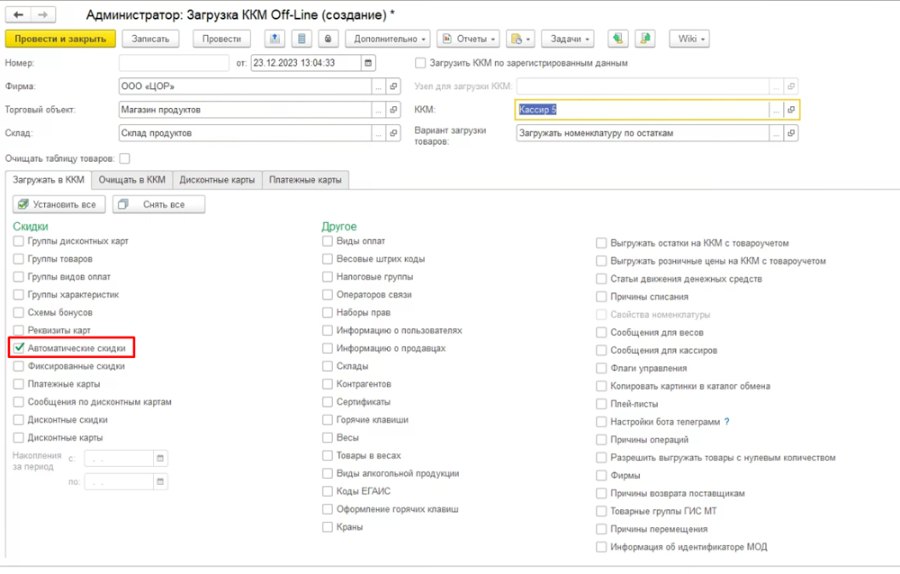
Task: Switch to Очищать в ККМ tab
Action: click(132, 180)
